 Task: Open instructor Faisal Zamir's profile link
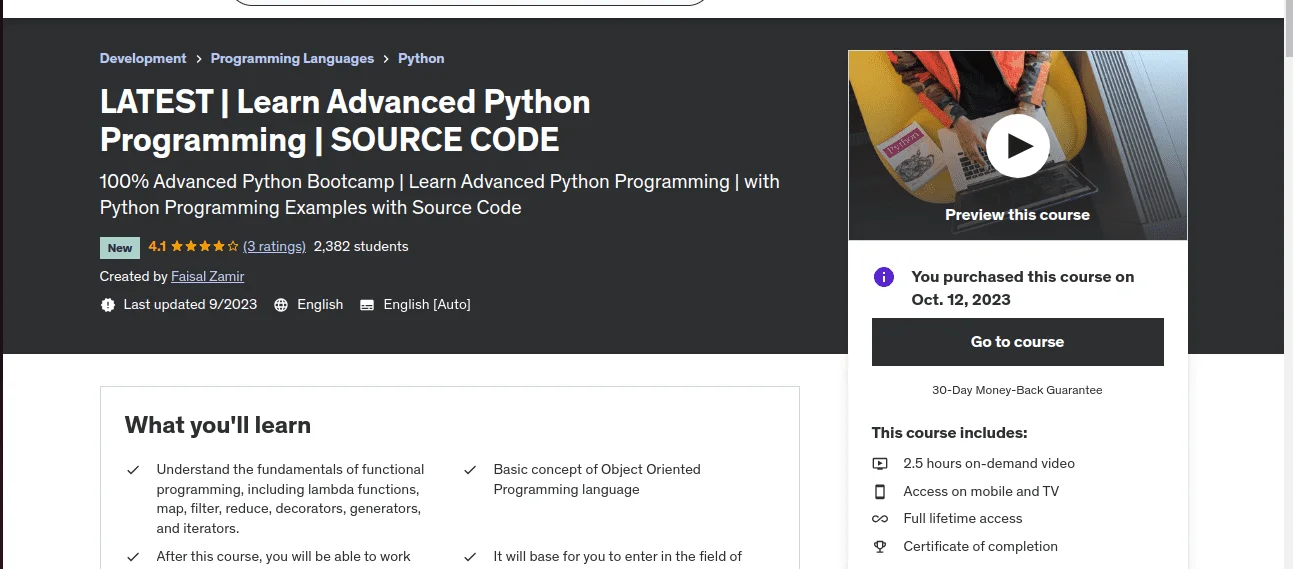pos(207,276)
